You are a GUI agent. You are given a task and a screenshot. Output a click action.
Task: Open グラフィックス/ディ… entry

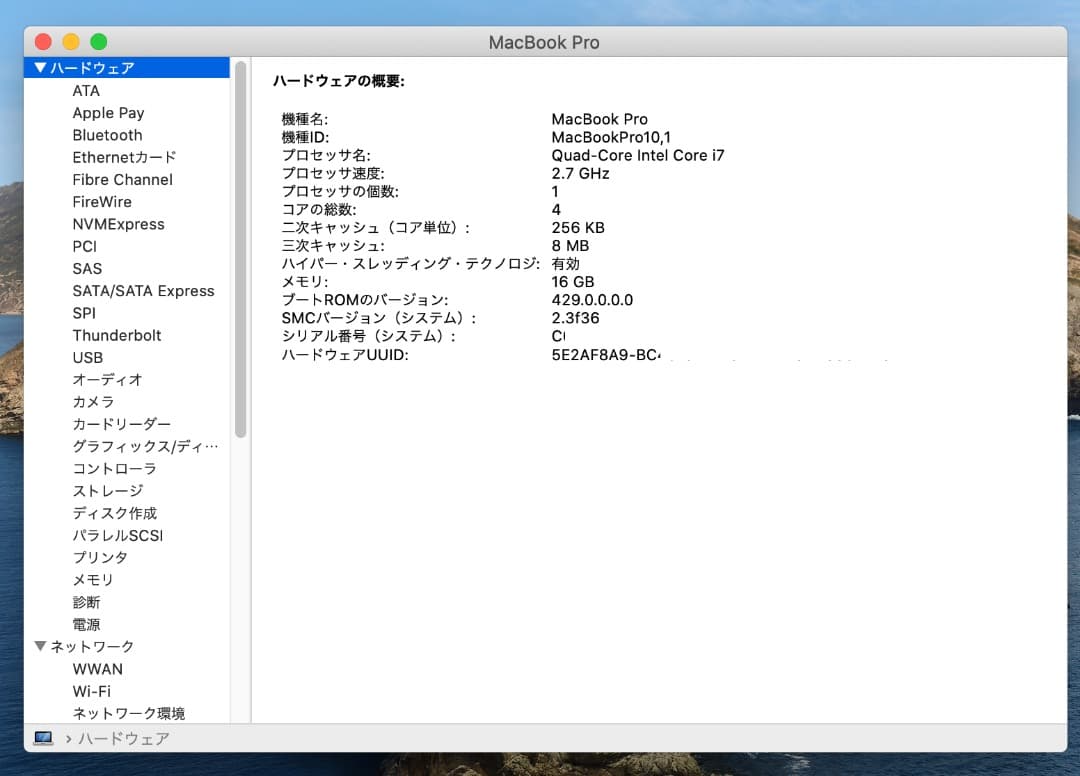pyautogui.click(x=145, y=446)
